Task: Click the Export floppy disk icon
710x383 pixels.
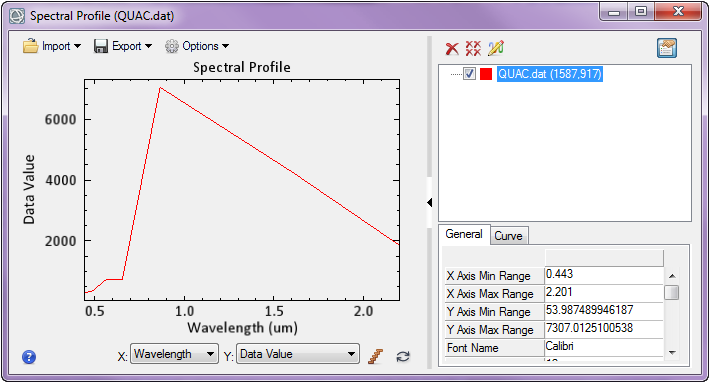Action: click(x=101, y=46)
